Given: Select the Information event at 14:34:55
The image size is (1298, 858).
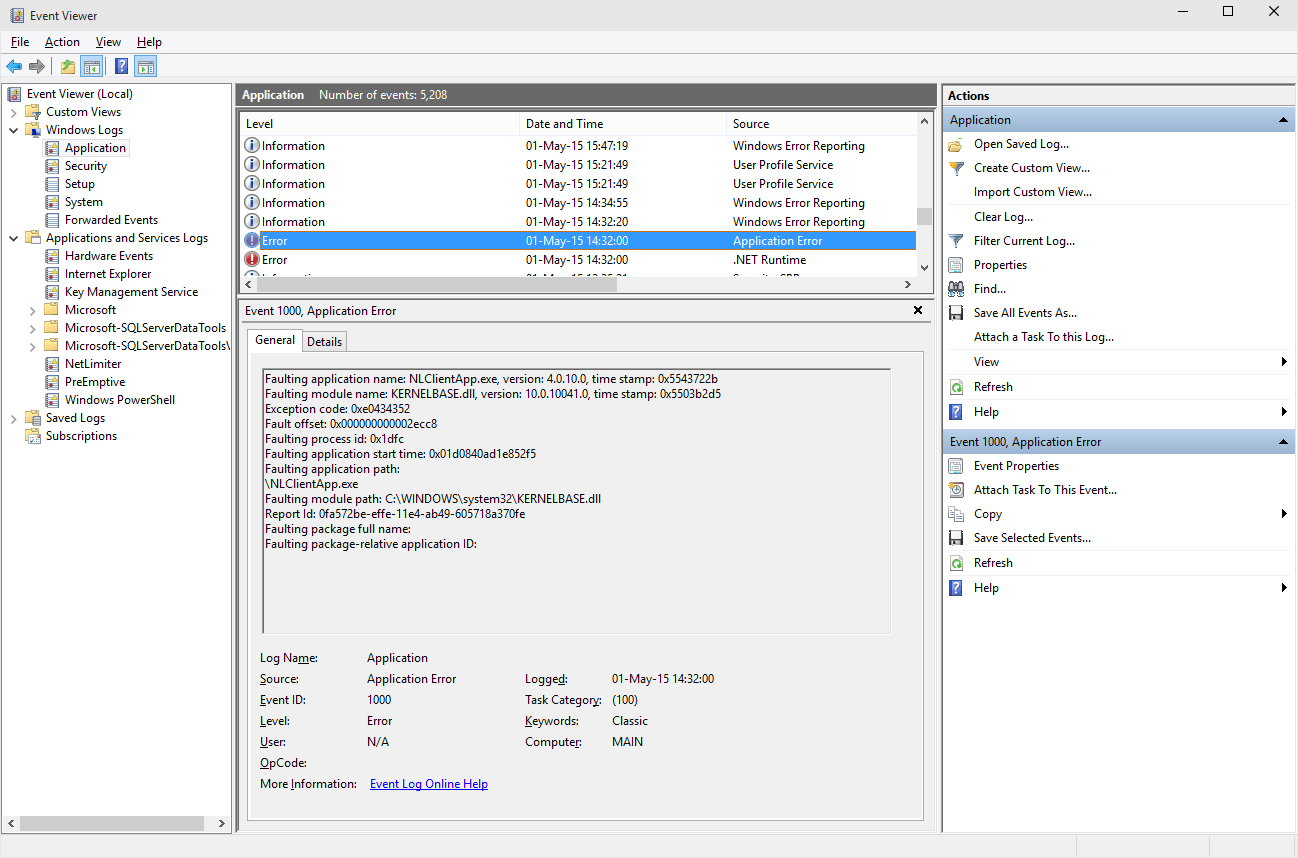Looking at the screenshot, I should (x=578, y=203).
